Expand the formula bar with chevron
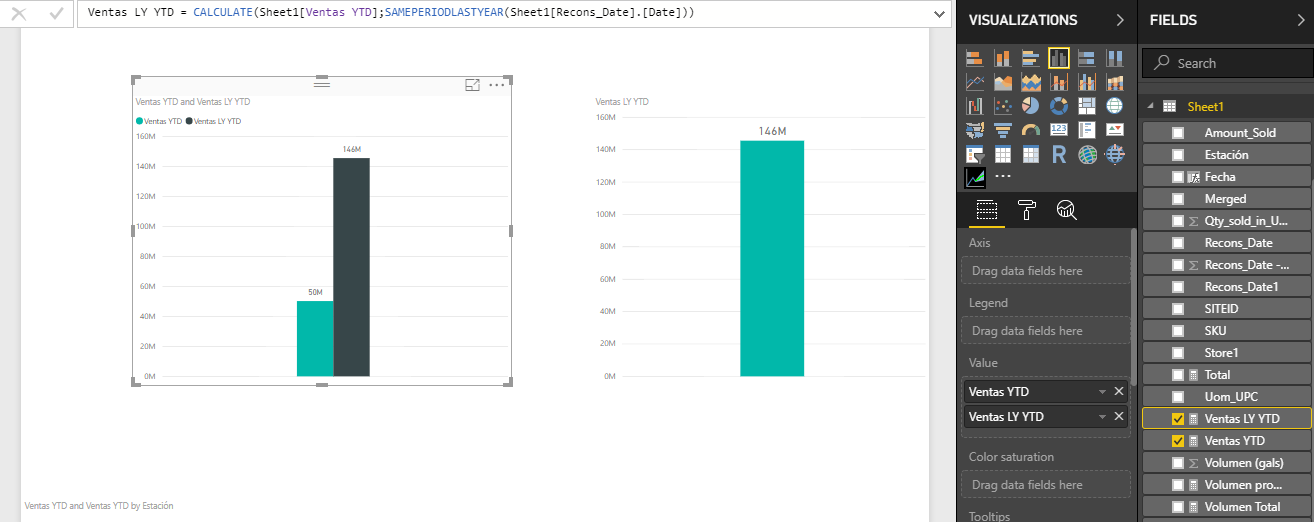Image resolution: width=1314 pixels, height=522 pixels. (939, 14)
